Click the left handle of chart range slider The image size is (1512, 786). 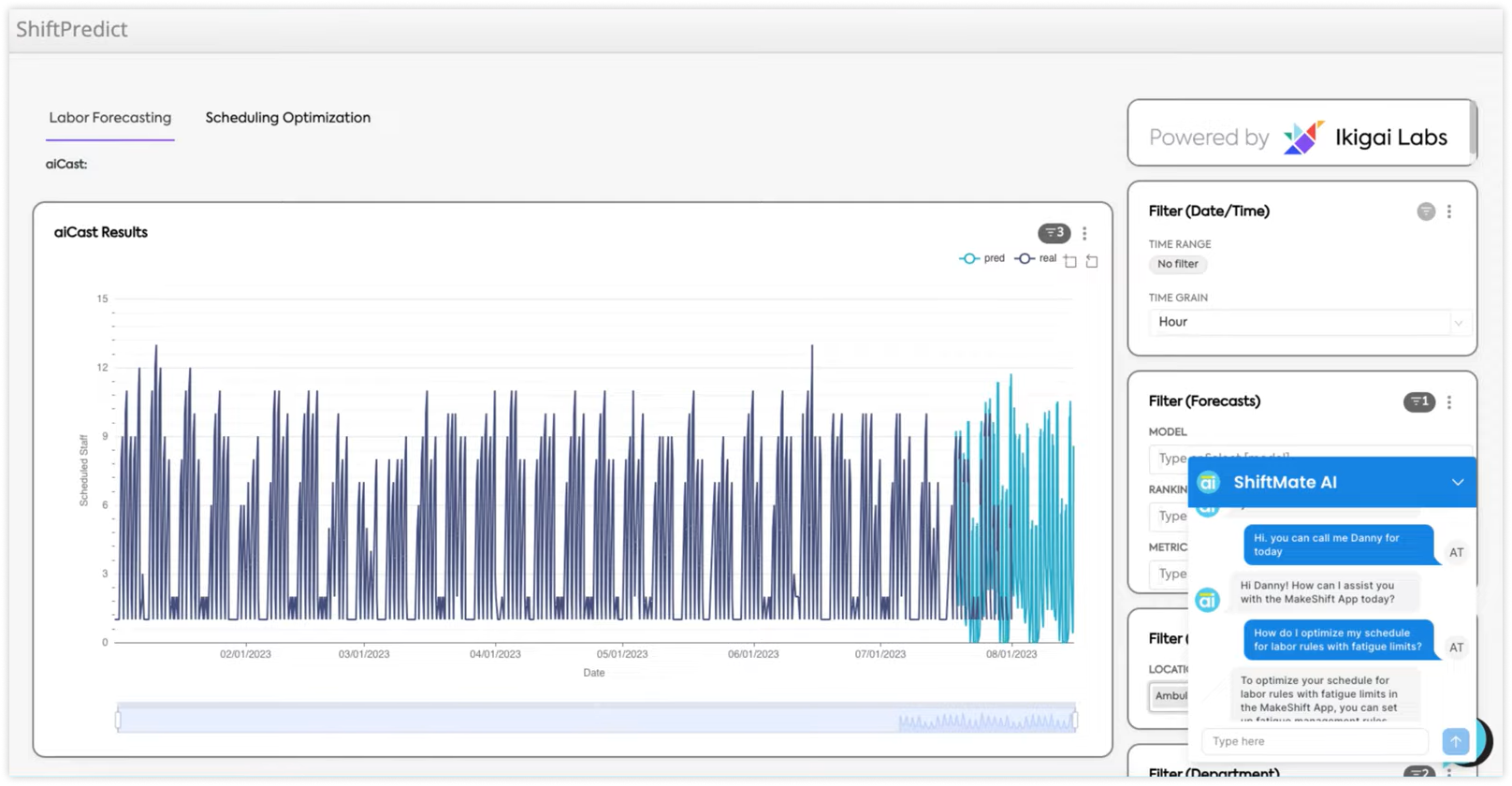[118, 720]
